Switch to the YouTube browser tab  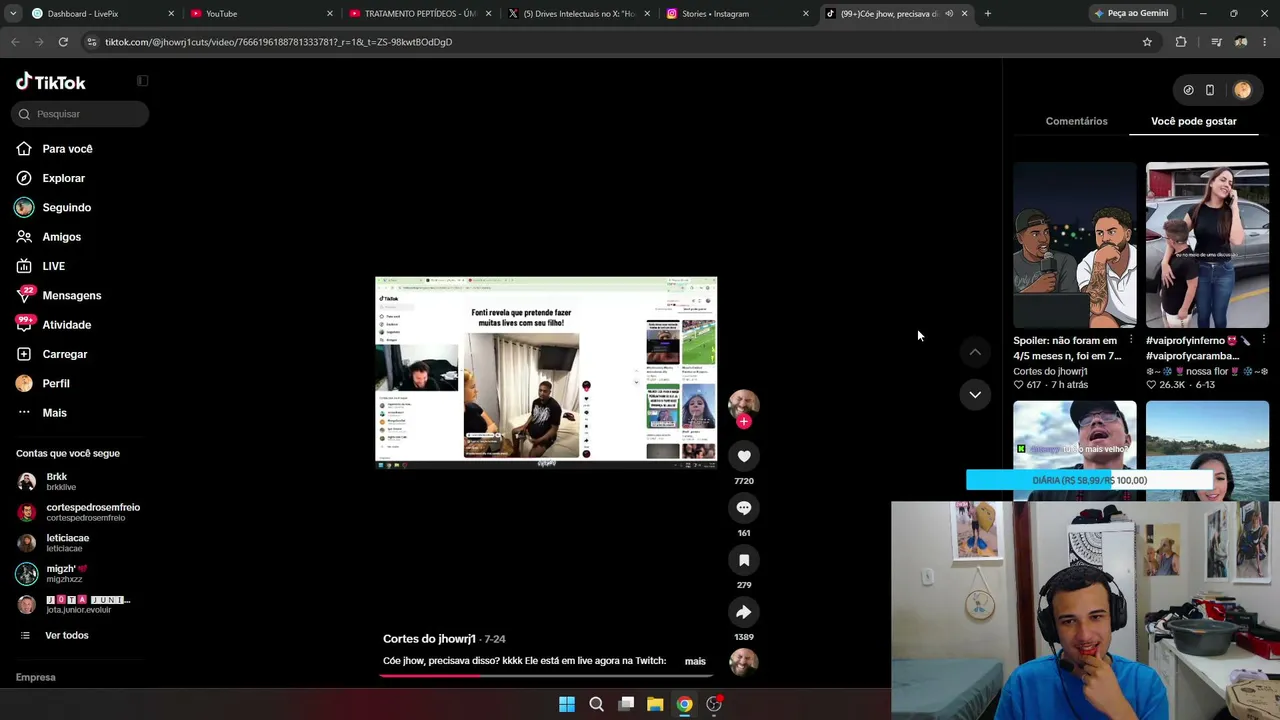tap(260, 14)
